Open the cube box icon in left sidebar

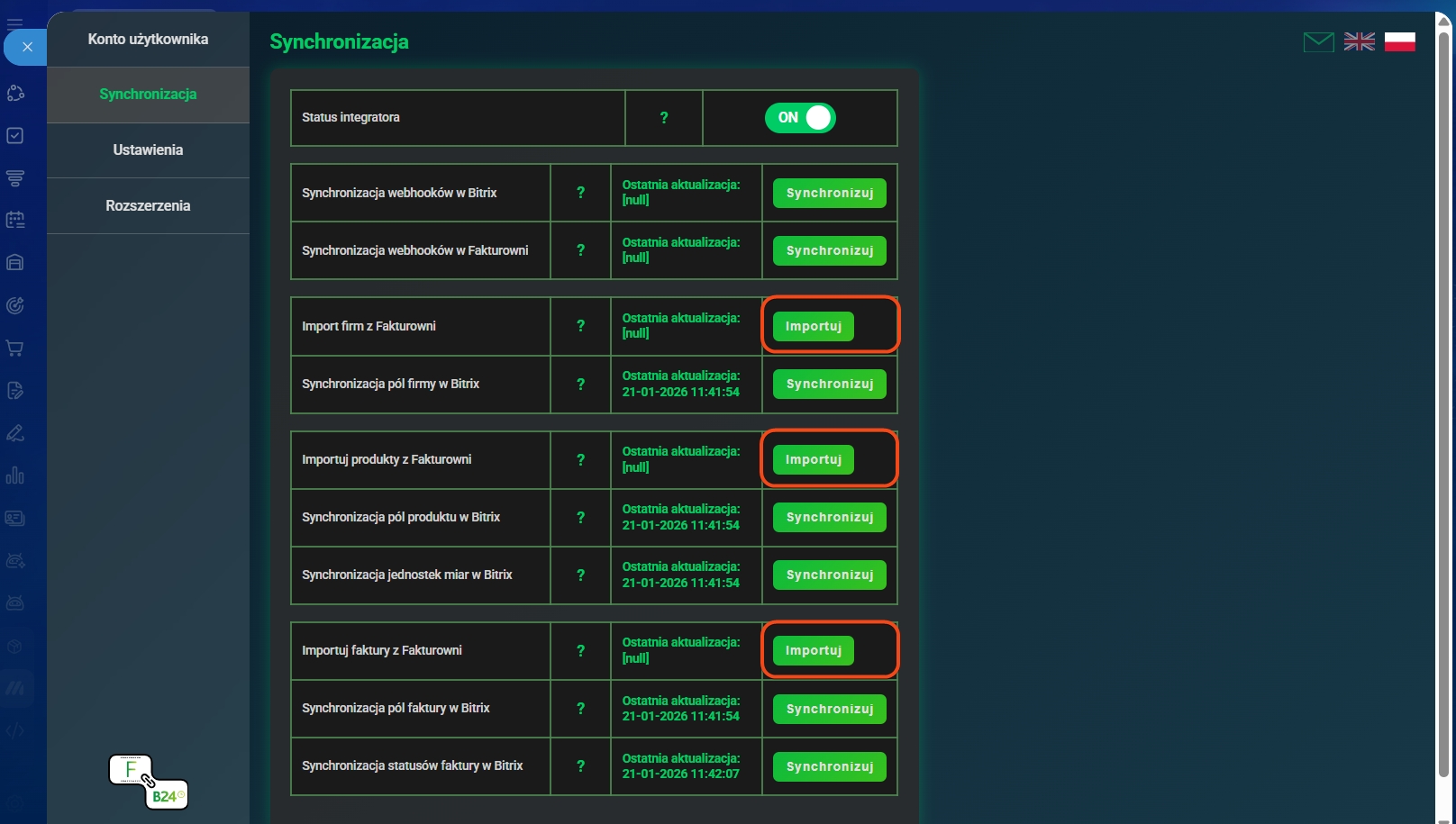[x=15, y=646]
